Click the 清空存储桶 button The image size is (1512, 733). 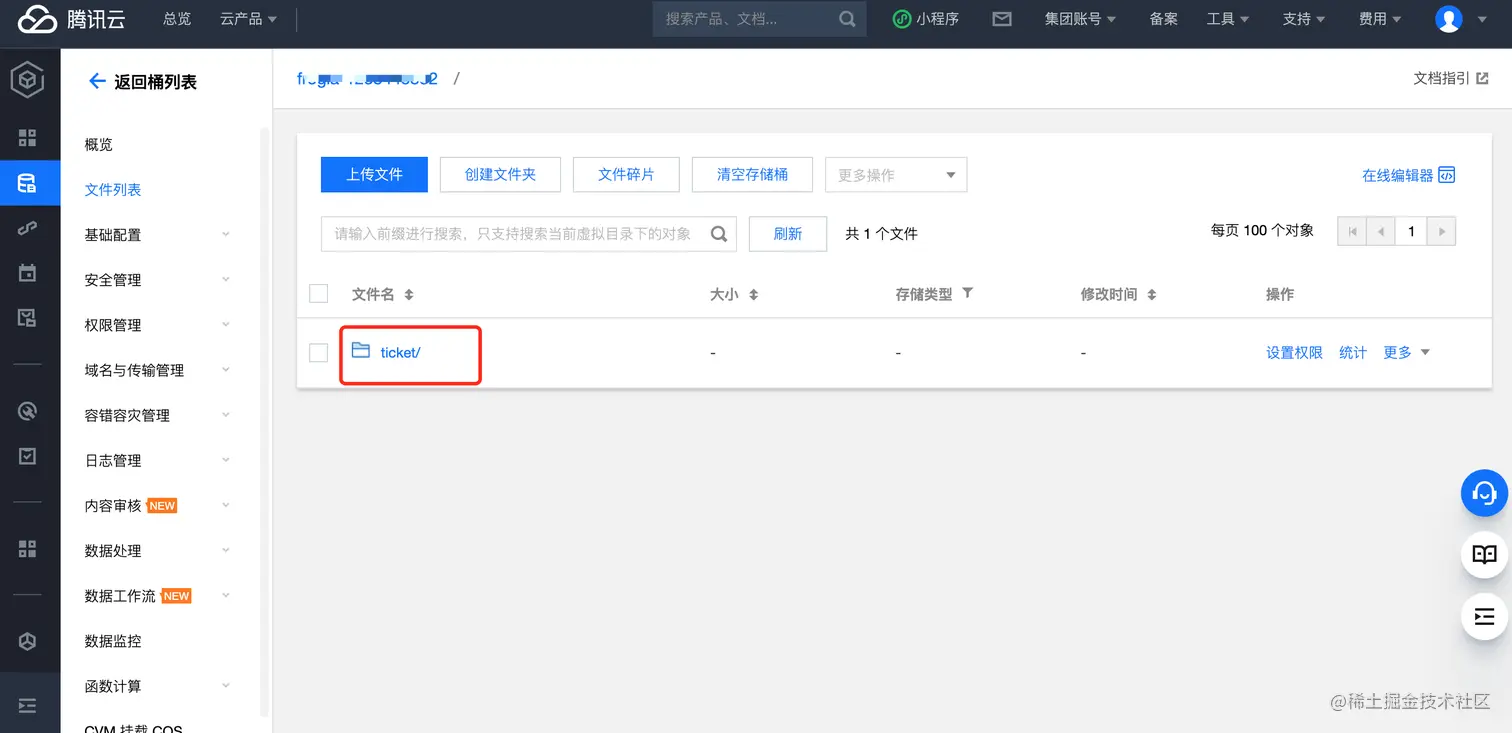pos(752,174)
